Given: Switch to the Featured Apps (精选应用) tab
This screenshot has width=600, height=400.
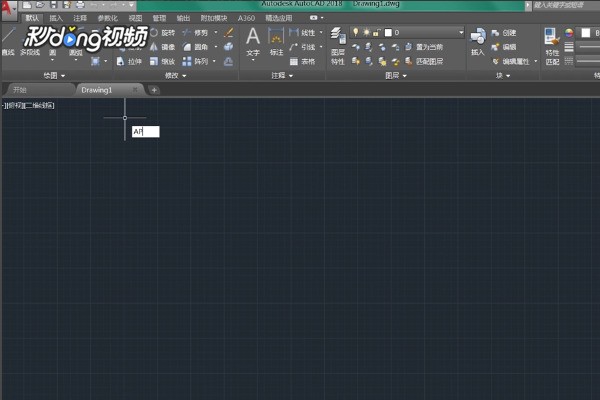Looking at the screenshot, I should [x=279, y=18].
